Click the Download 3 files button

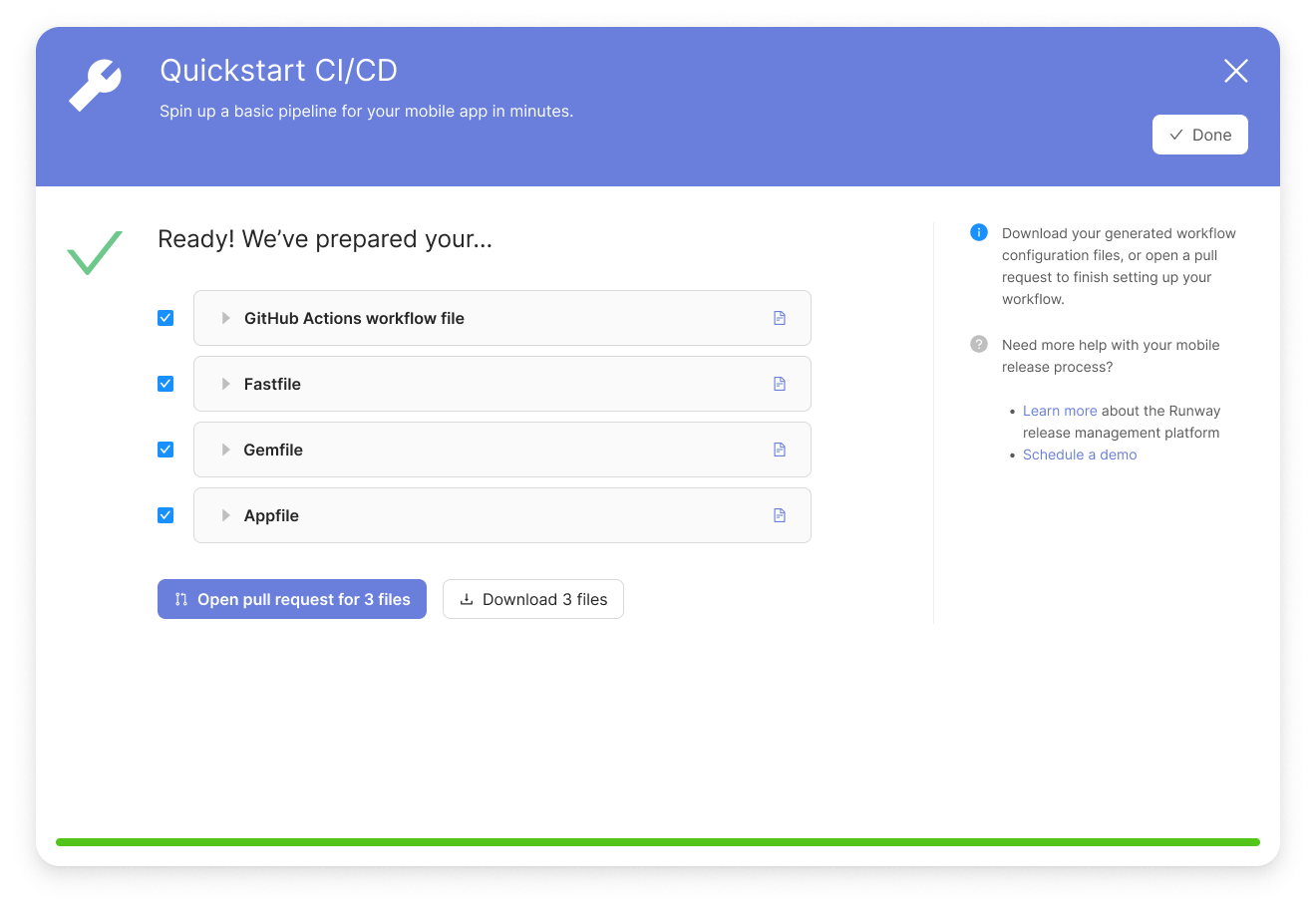click(x=532, y=599)
